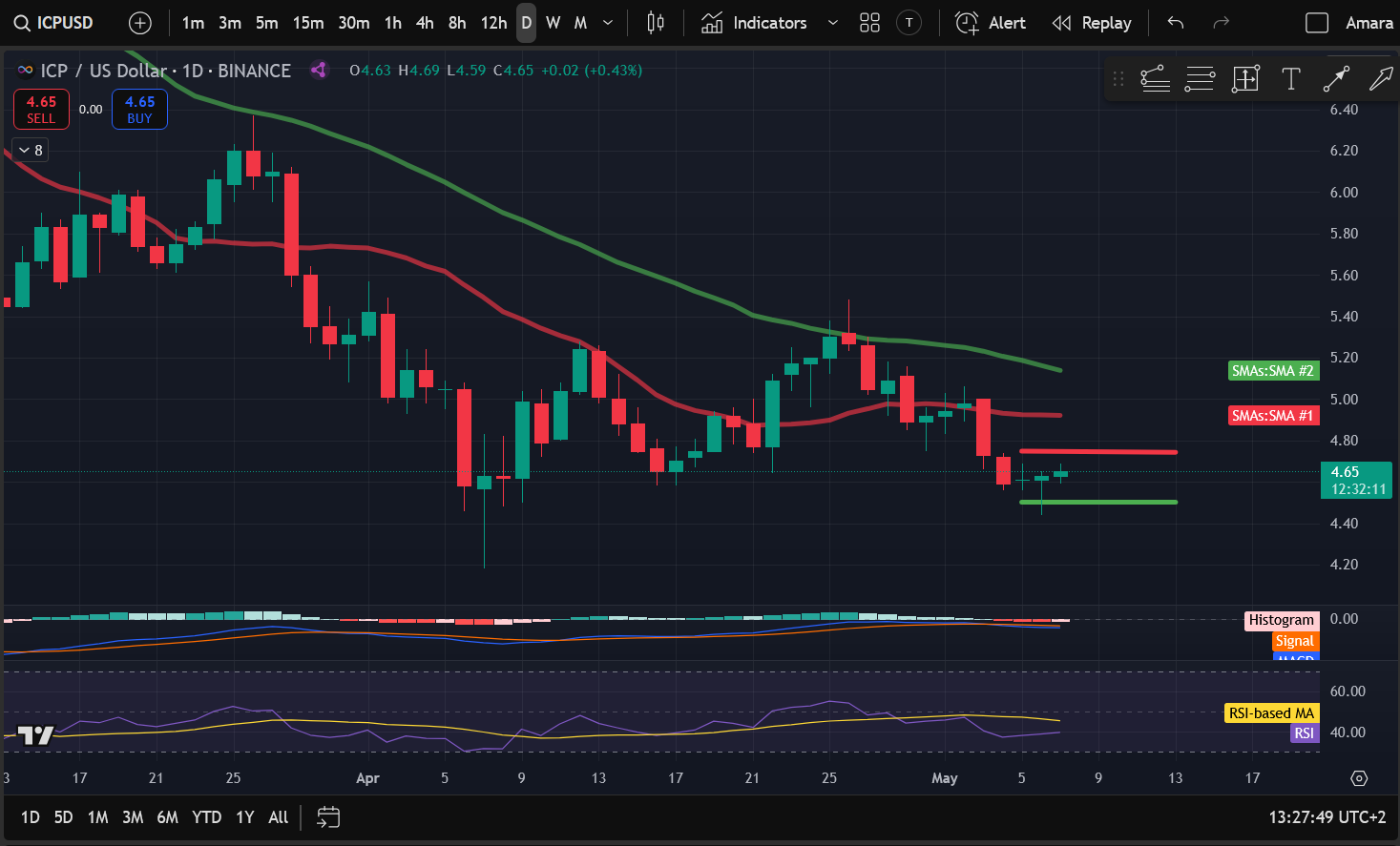This screenshot has height=846, width=1400.
Task: Open symbol search for ICPUSD
Action: (x=53, y=23)
